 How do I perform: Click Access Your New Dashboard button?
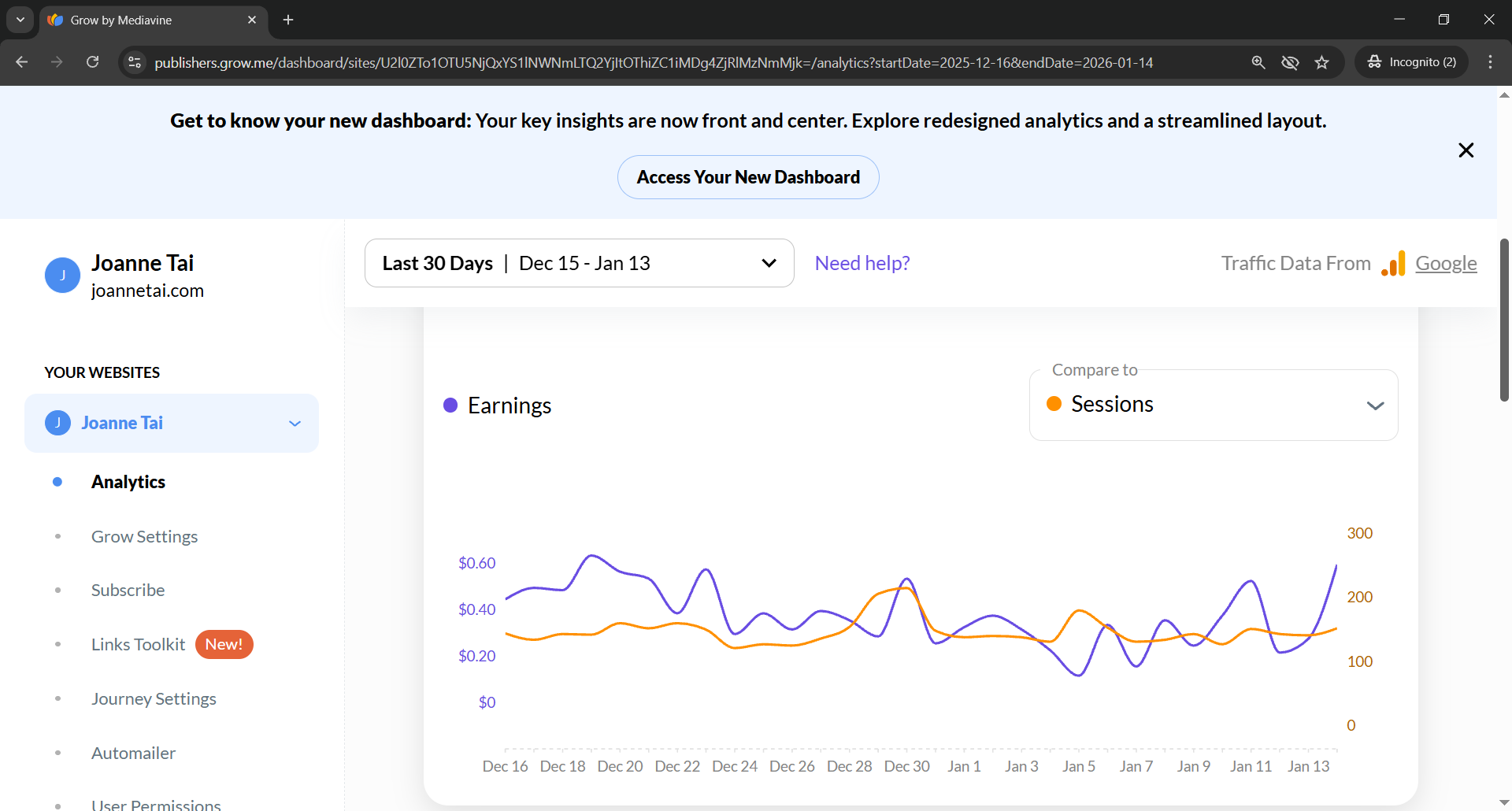[748, 177]
